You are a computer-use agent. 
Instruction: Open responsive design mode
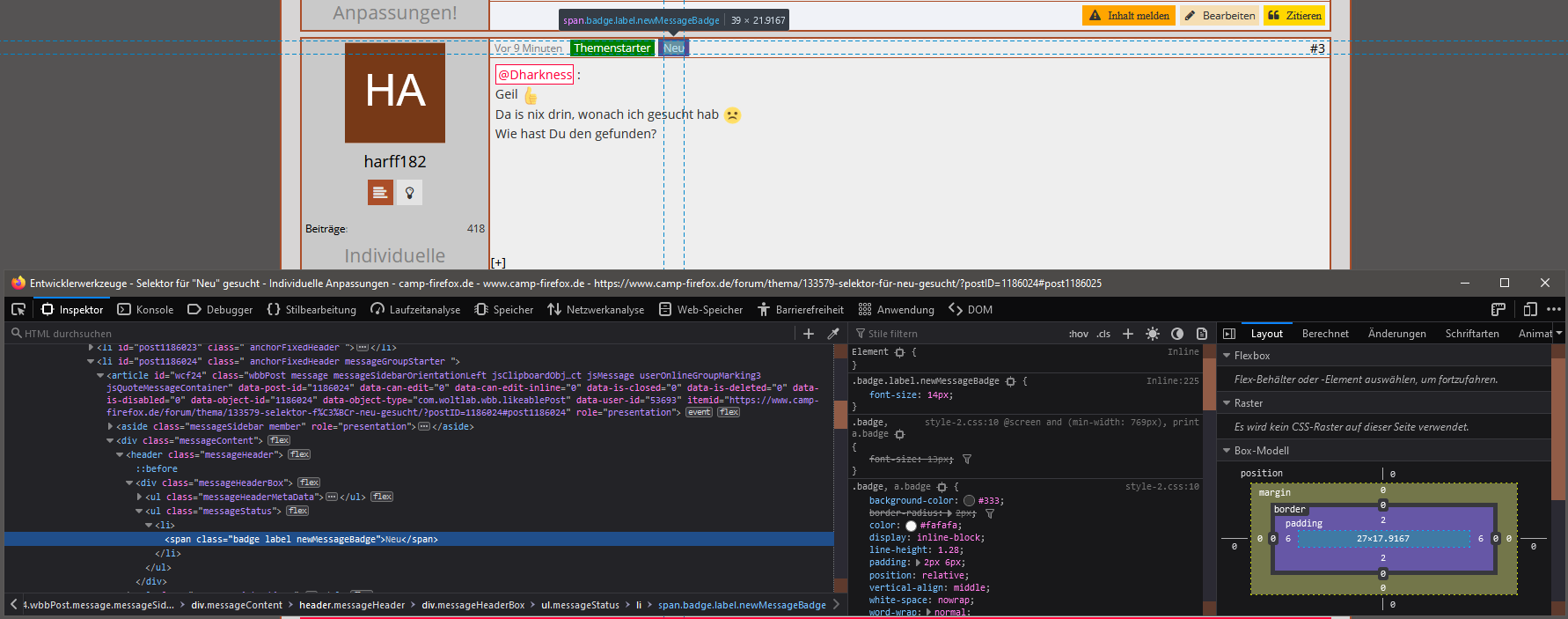point(1530,309)
